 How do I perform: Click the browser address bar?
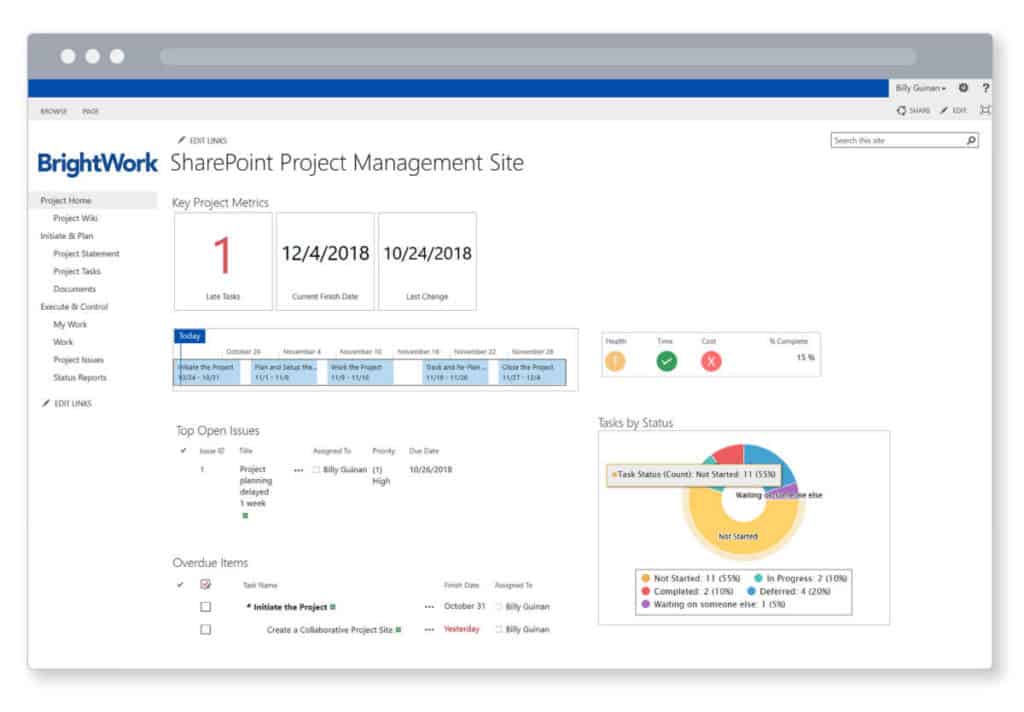pos(537,57)
